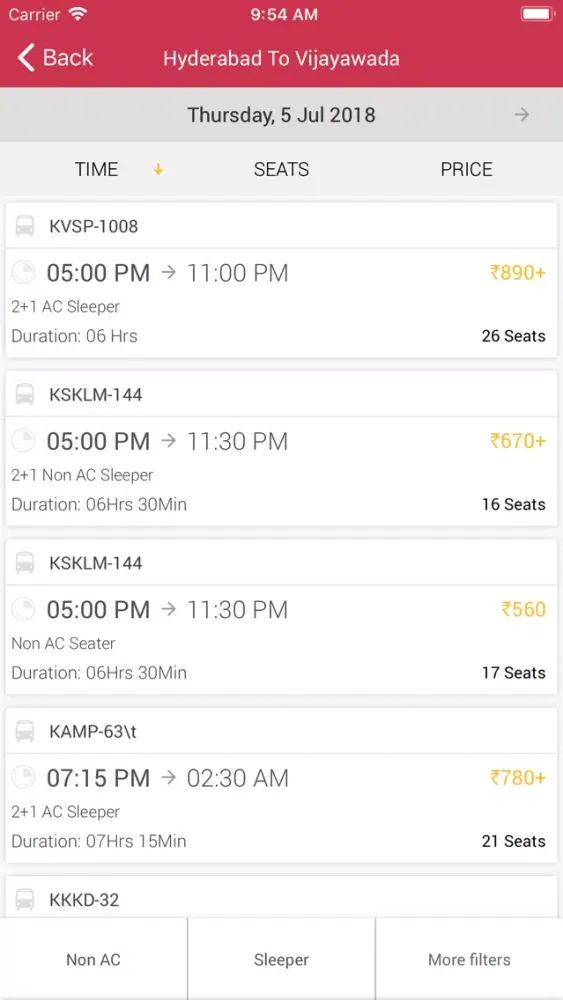This screenshot has width=563, height=1000.
Task: Click the bus icon next to KVSP-1008
Action: [x=25, y=226]
